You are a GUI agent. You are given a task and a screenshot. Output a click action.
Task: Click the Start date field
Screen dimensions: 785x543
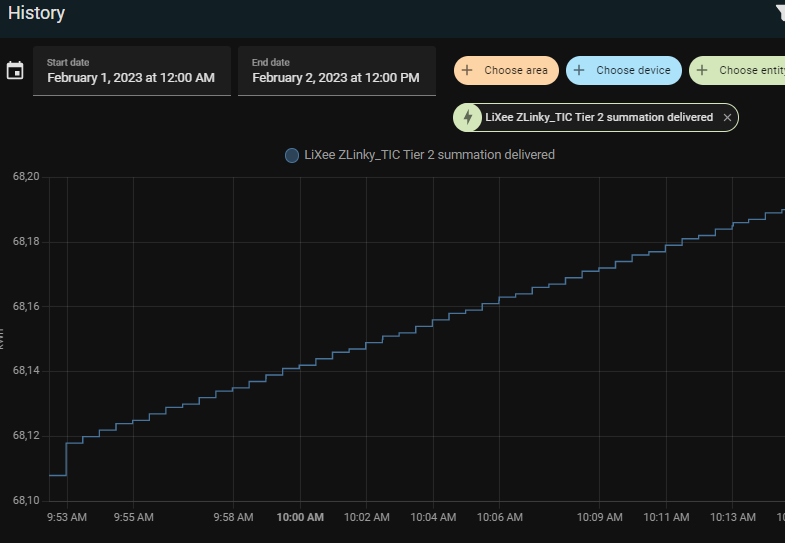(132, 71)
